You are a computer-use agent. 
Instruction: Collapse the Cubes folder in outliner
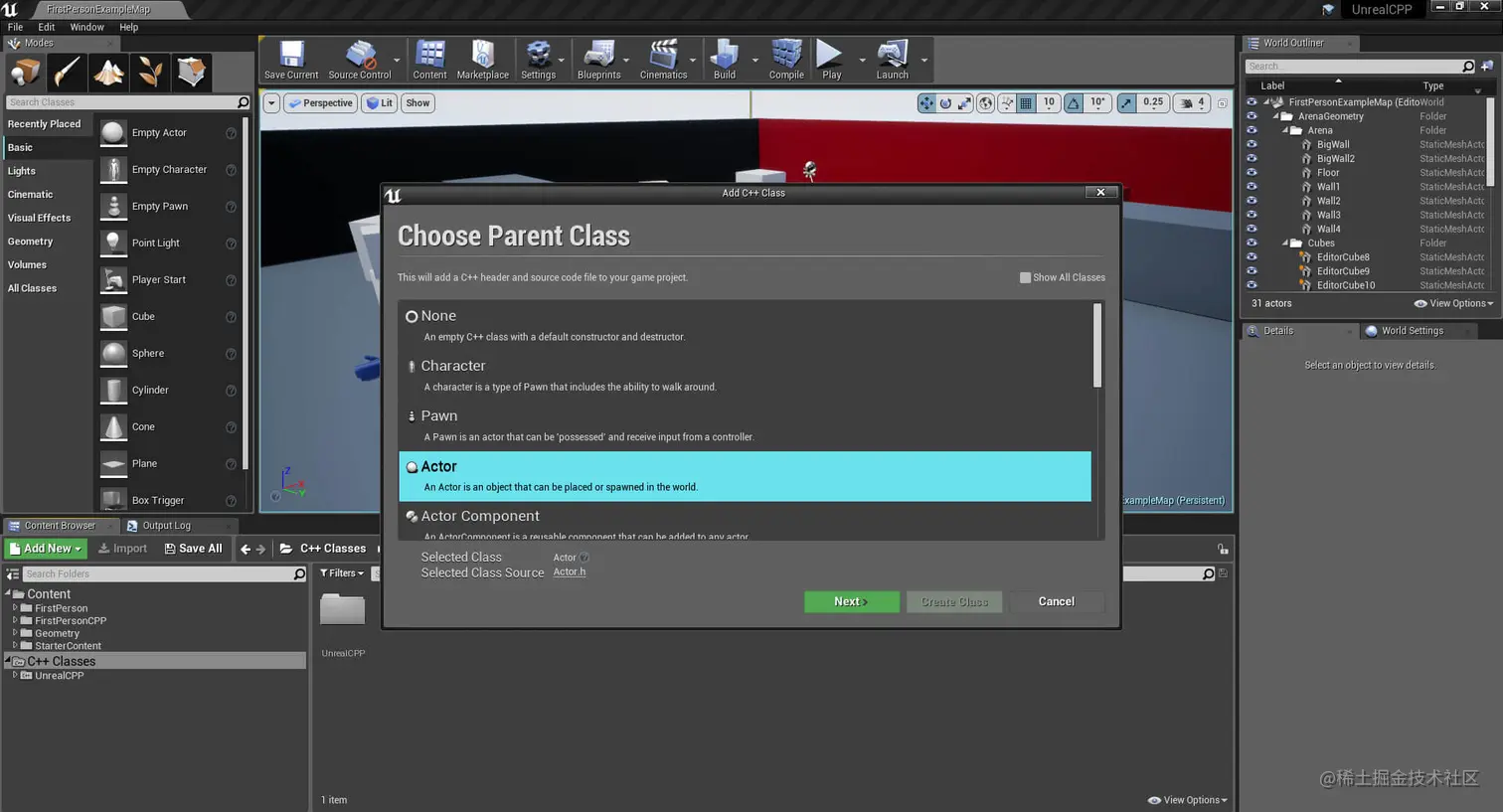pyautogui.click(x=1285, y=243)
